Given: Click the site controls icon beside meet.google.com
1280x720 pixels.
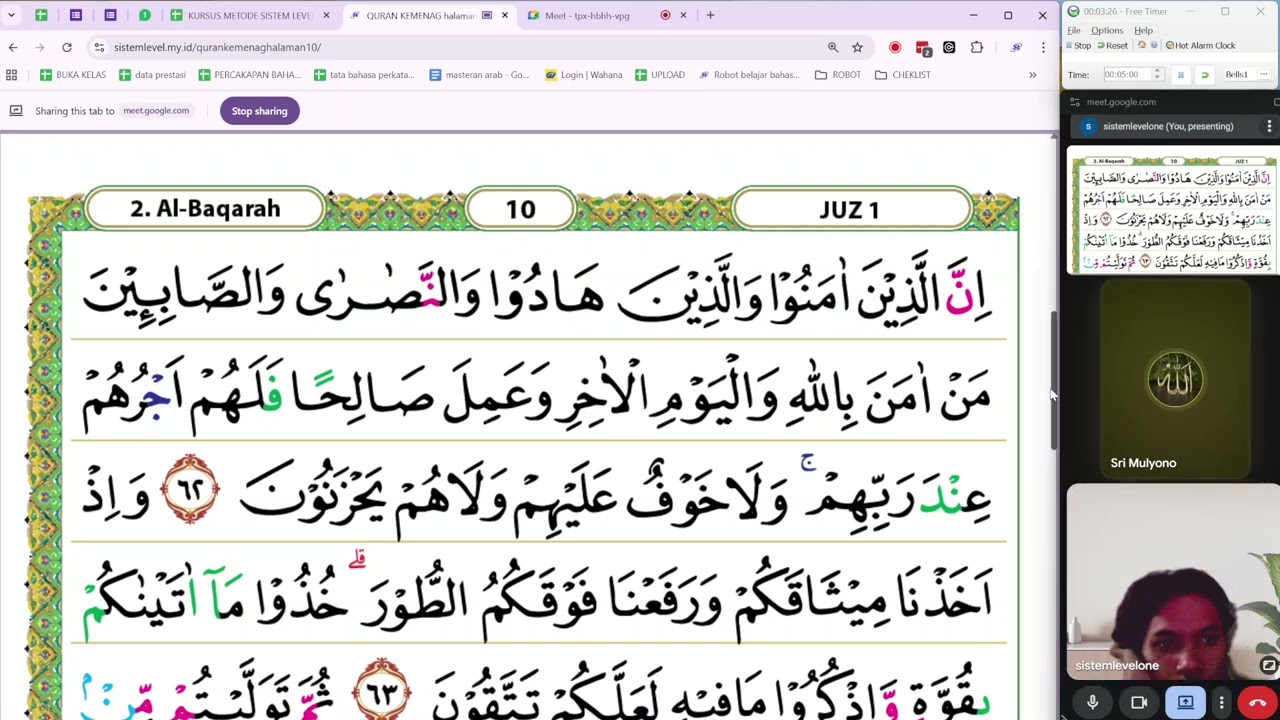Looking at the screenshot, I should point(1075,102).
